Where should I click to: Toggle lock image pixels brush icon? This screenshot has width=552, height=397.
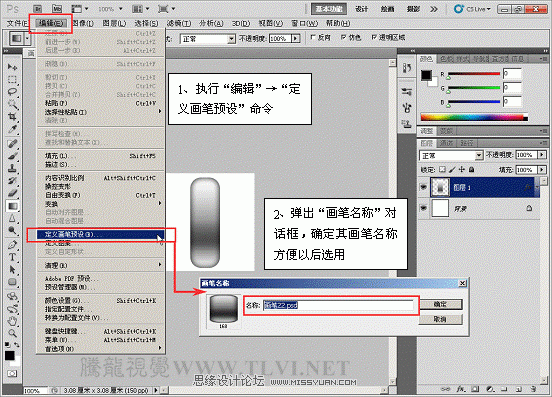point(452,170)
